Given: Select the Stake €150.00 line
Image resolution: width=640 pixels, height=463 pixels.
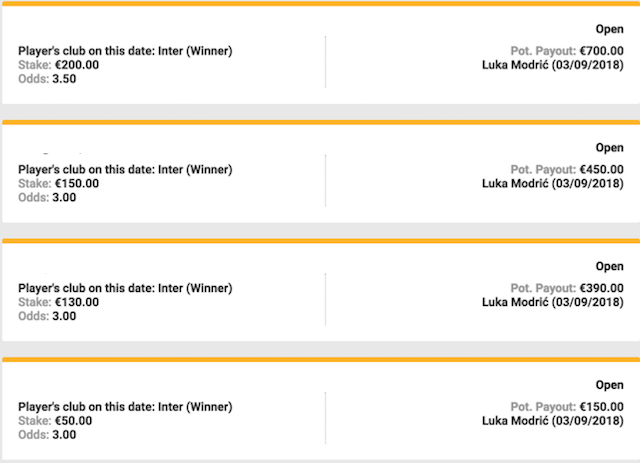Looking at the screenshot, I should tap(59, 184).
